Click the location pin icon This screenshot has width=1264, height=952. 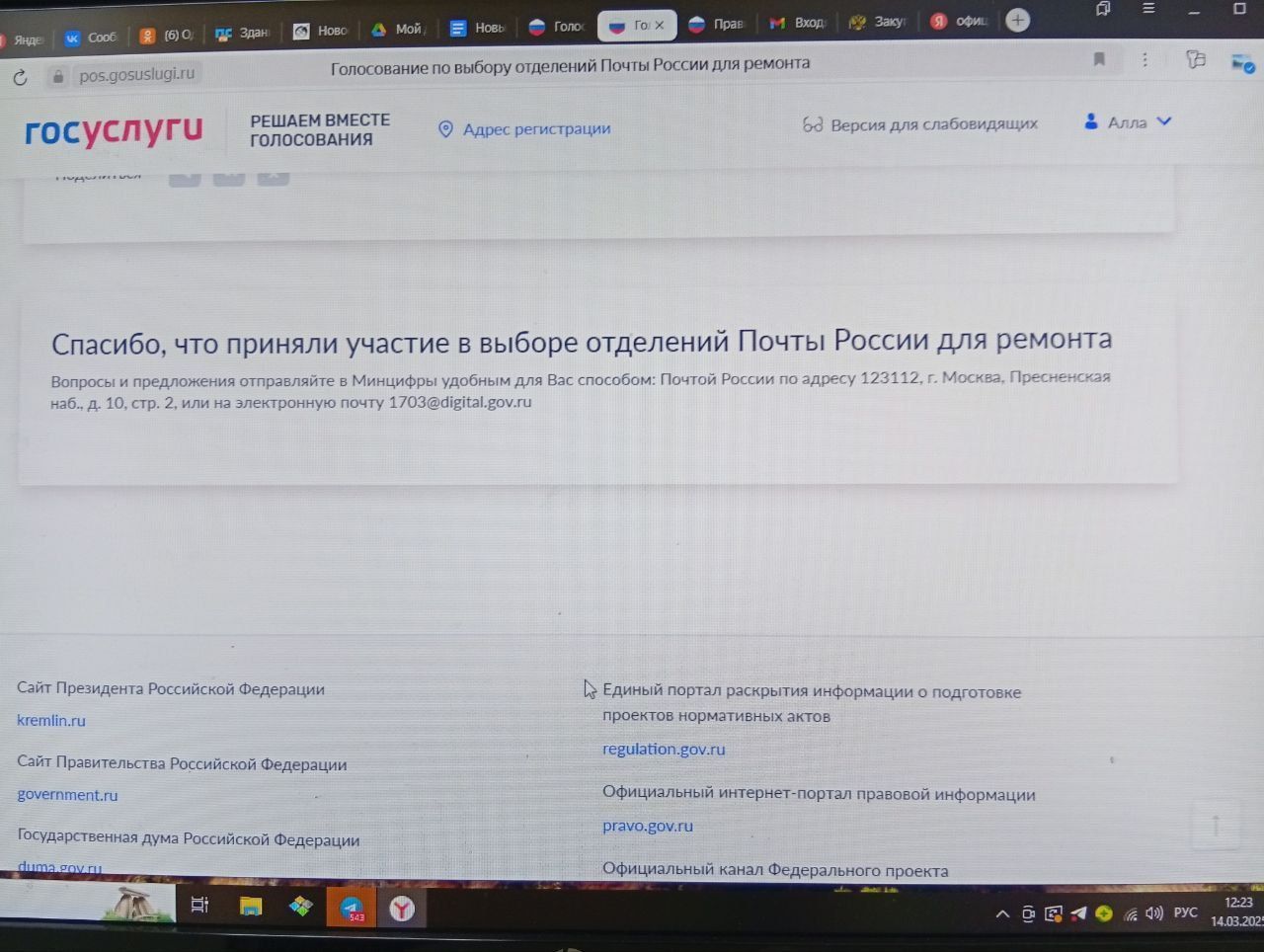pyautogui.click(x=445, y=129)
